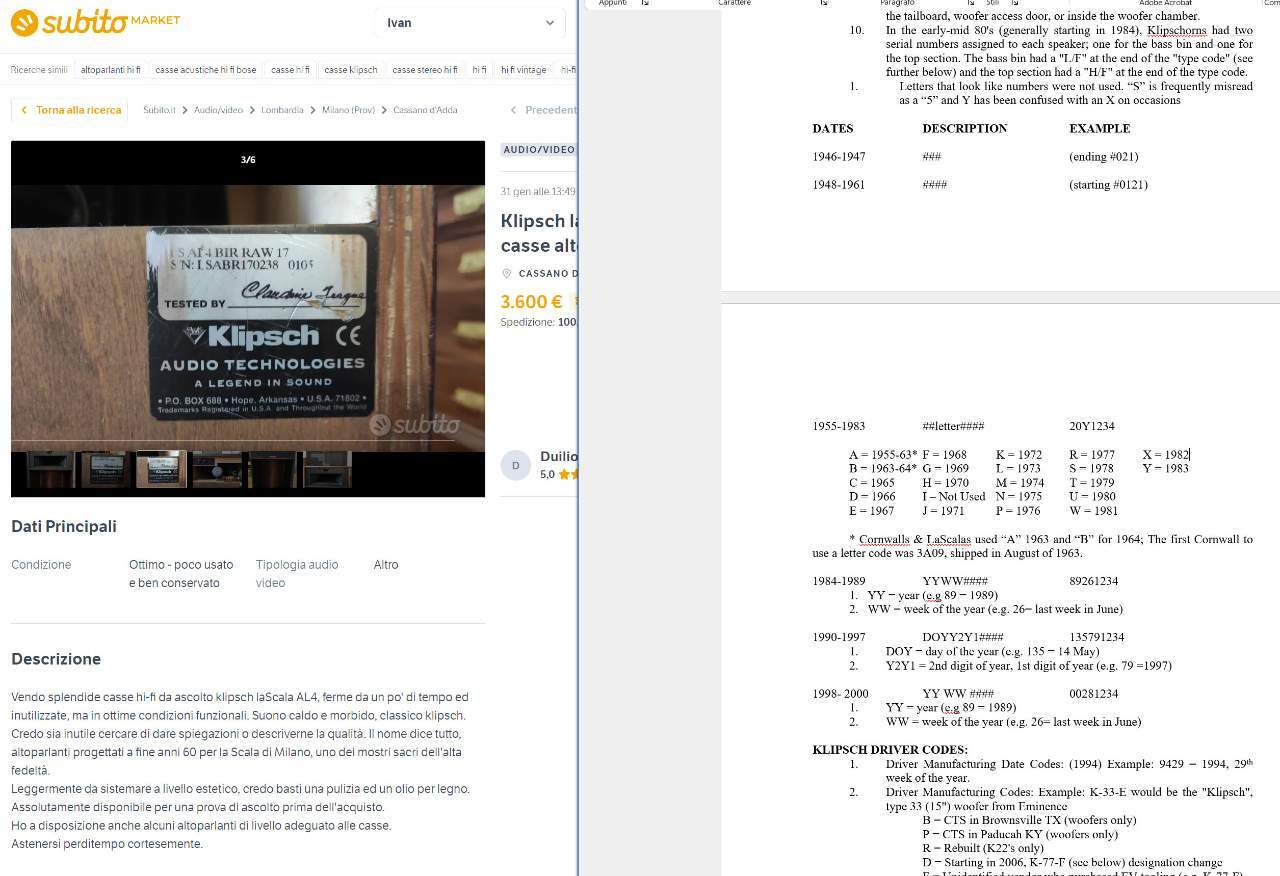The image size is (1280, 876).
Task: Open the Audio/video breadcrumb
Action: (x=218, y=110)
